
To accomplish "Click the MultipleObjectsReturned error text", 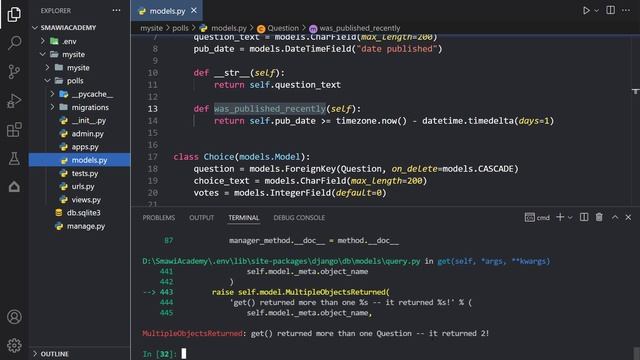I will pyautogui.click(x=192, y=333).
